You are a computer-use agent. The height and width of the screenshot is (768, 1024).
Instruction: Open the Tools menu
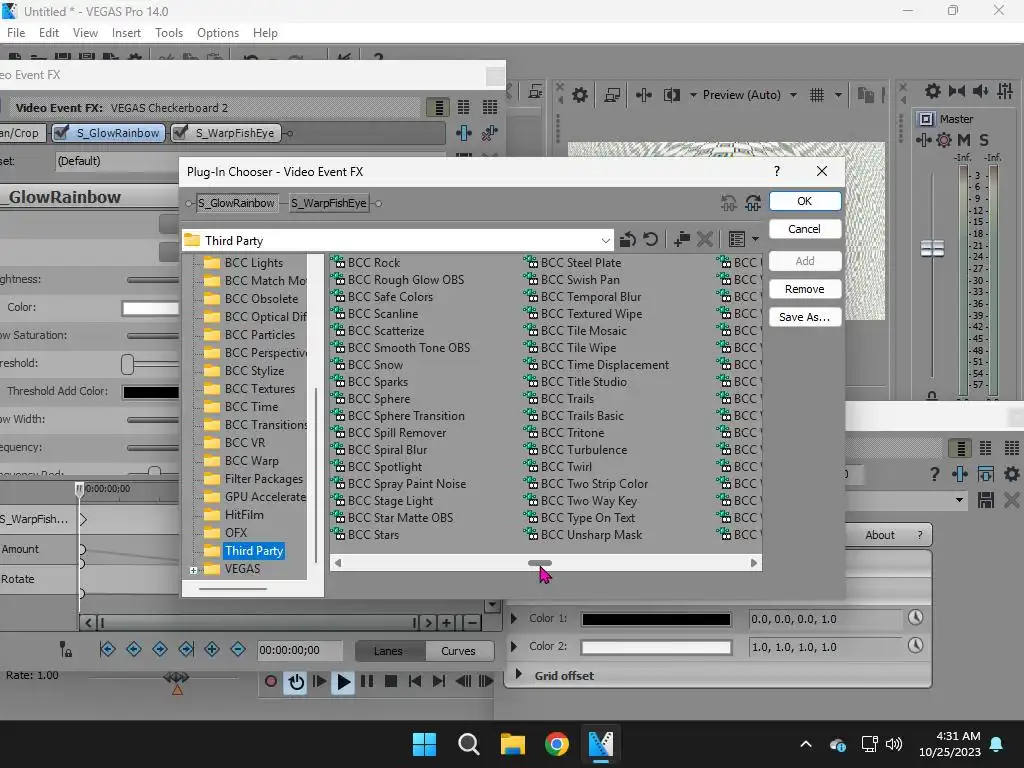(168, 33)
